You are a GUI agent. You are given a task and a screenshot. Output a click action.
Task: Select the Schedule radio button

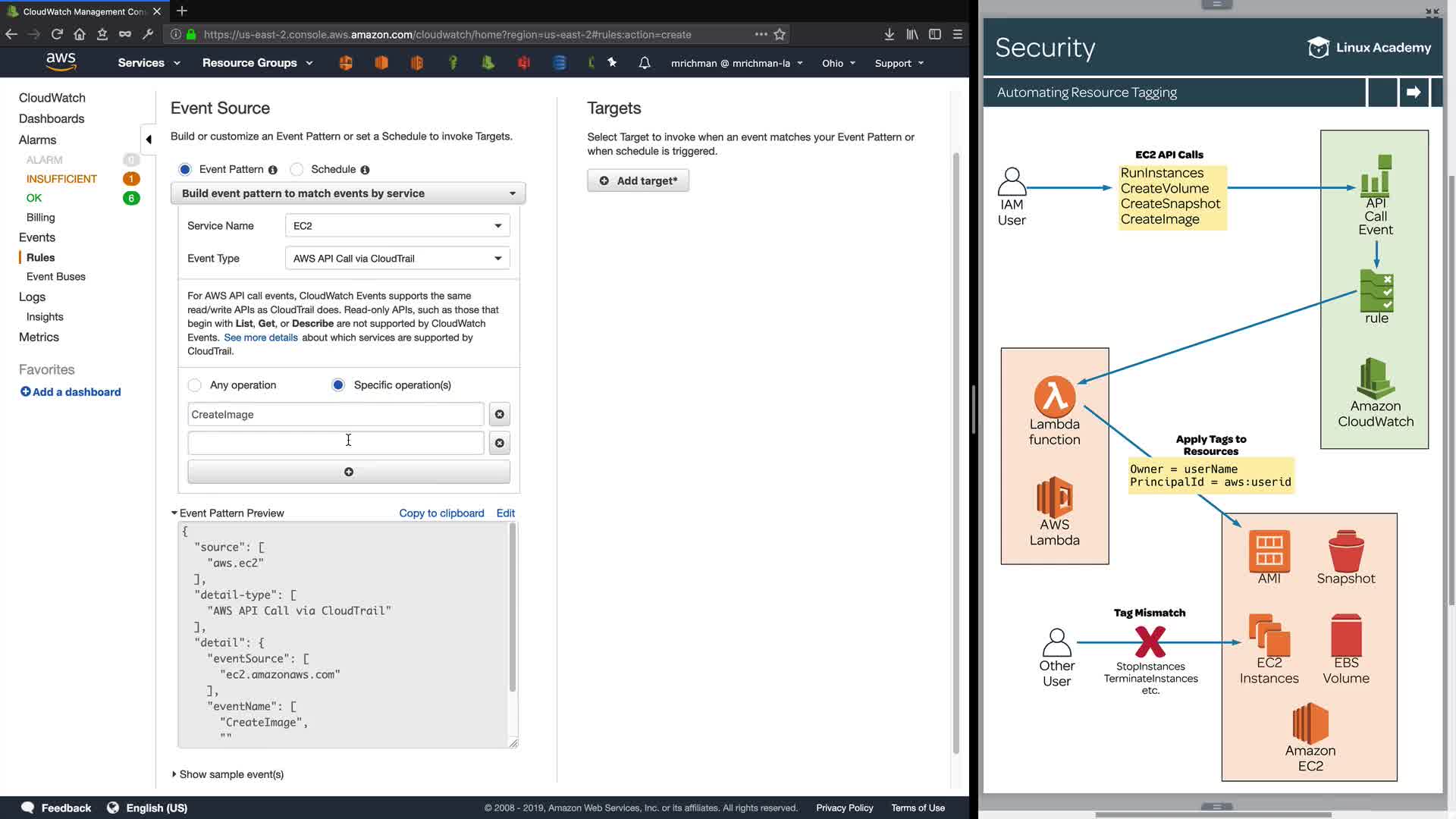297,169
